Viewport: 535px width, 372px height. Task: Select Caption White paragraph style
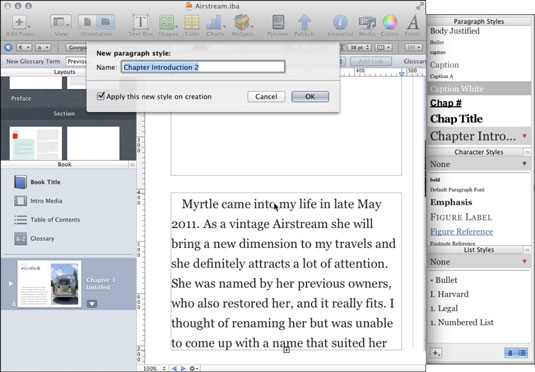[479, 89]
